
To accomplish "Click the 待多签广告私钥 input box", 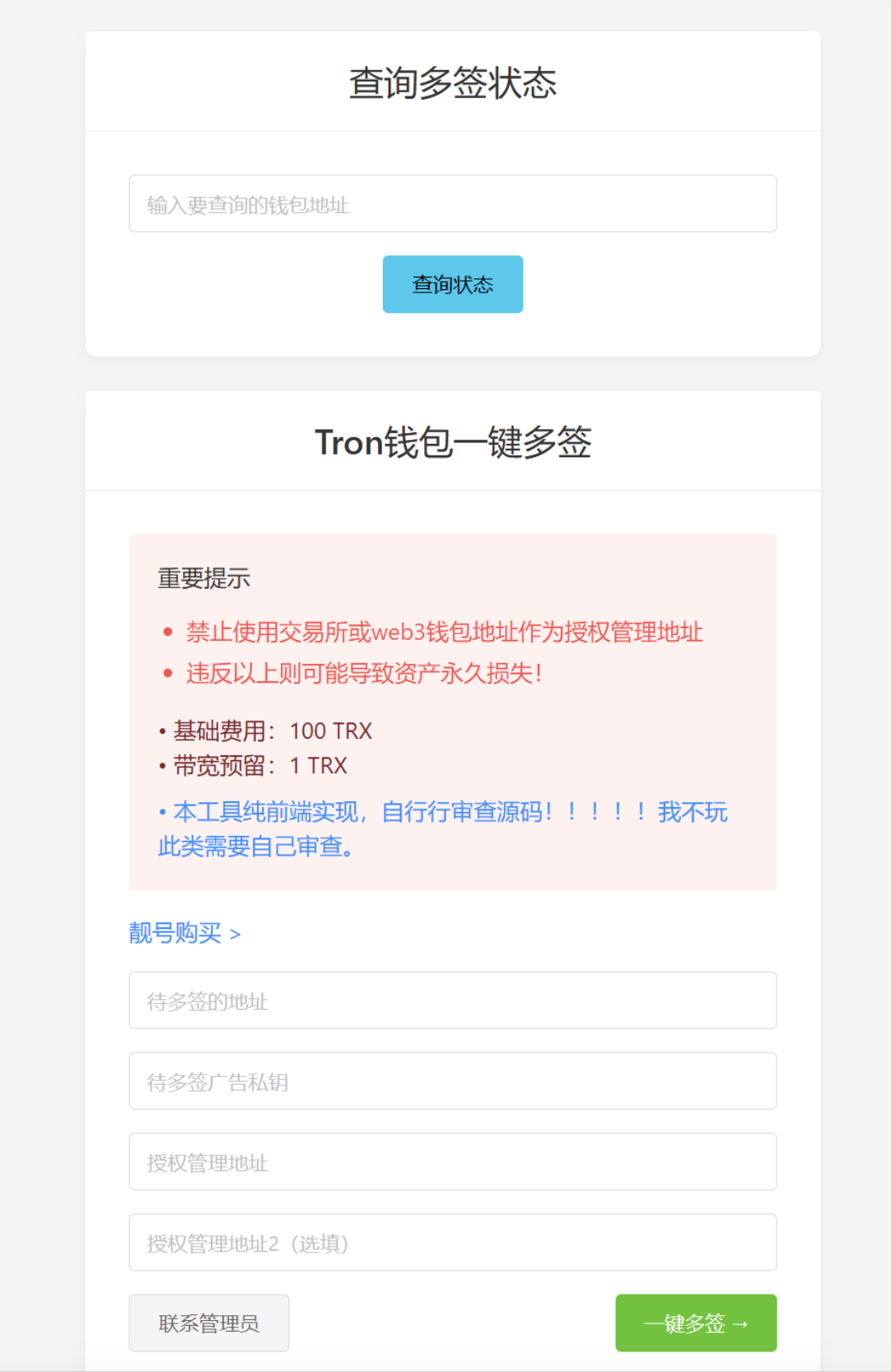I will click(x=452, y=1080).
